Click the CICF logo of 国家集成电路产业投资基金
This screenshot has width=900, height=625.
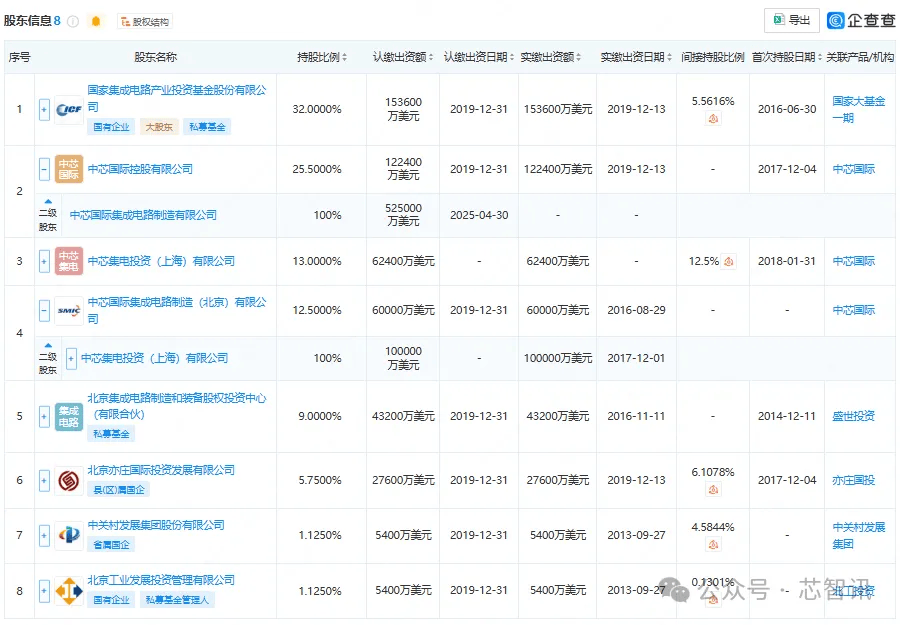pos(69,109)
